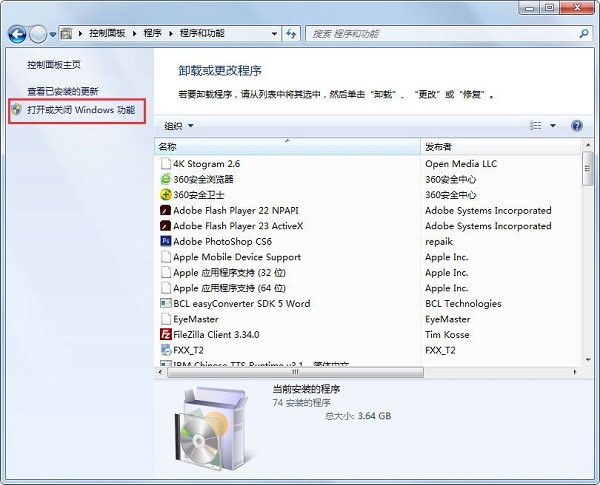Click the vertical scrollbar of the program list

coord(587,260)
